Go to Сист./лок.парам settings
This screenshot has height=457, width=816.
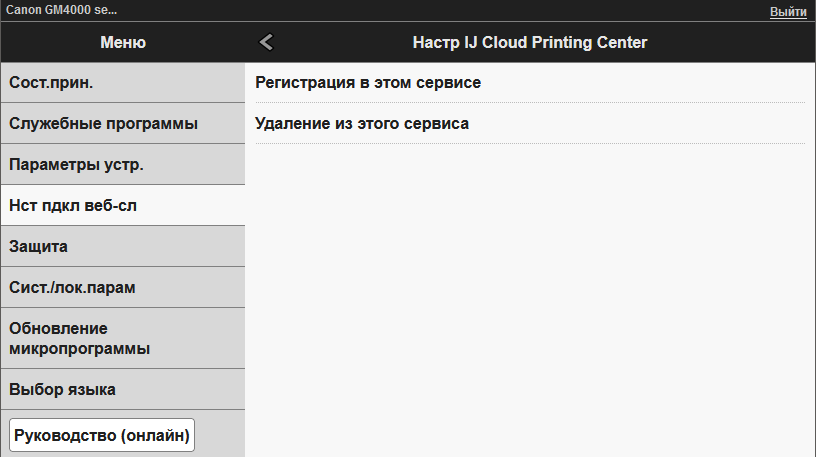pyautogui.click(x=122, y=287)
